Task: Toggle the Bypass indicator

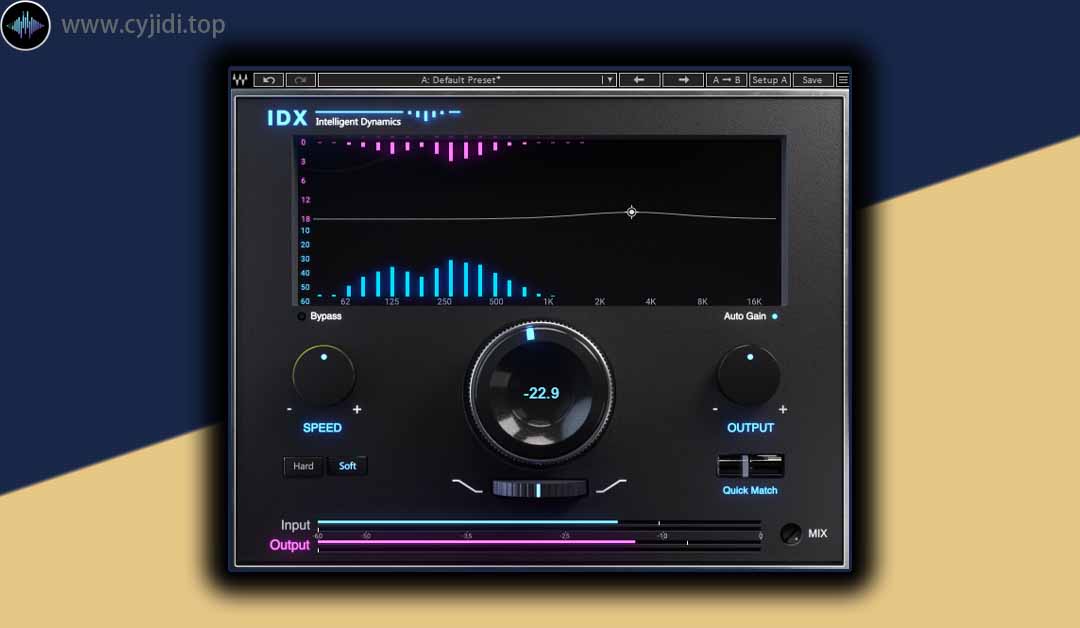Action: [301, 316]
